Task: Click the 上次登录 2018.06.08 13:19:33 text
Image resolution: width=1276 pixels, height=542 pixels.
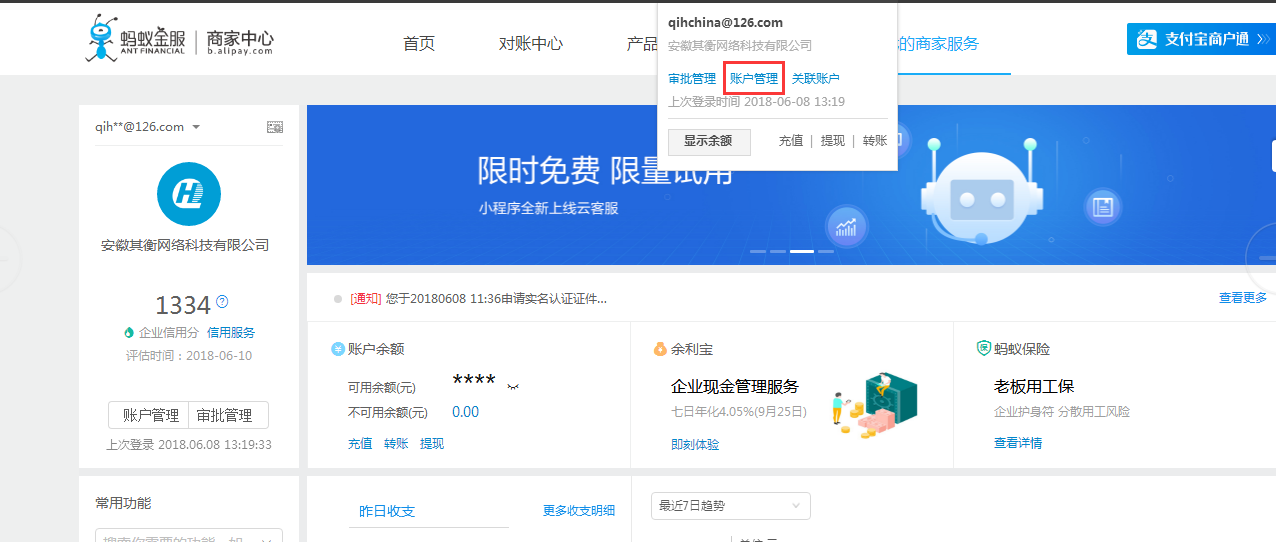Action: click(x=189, y=445)
